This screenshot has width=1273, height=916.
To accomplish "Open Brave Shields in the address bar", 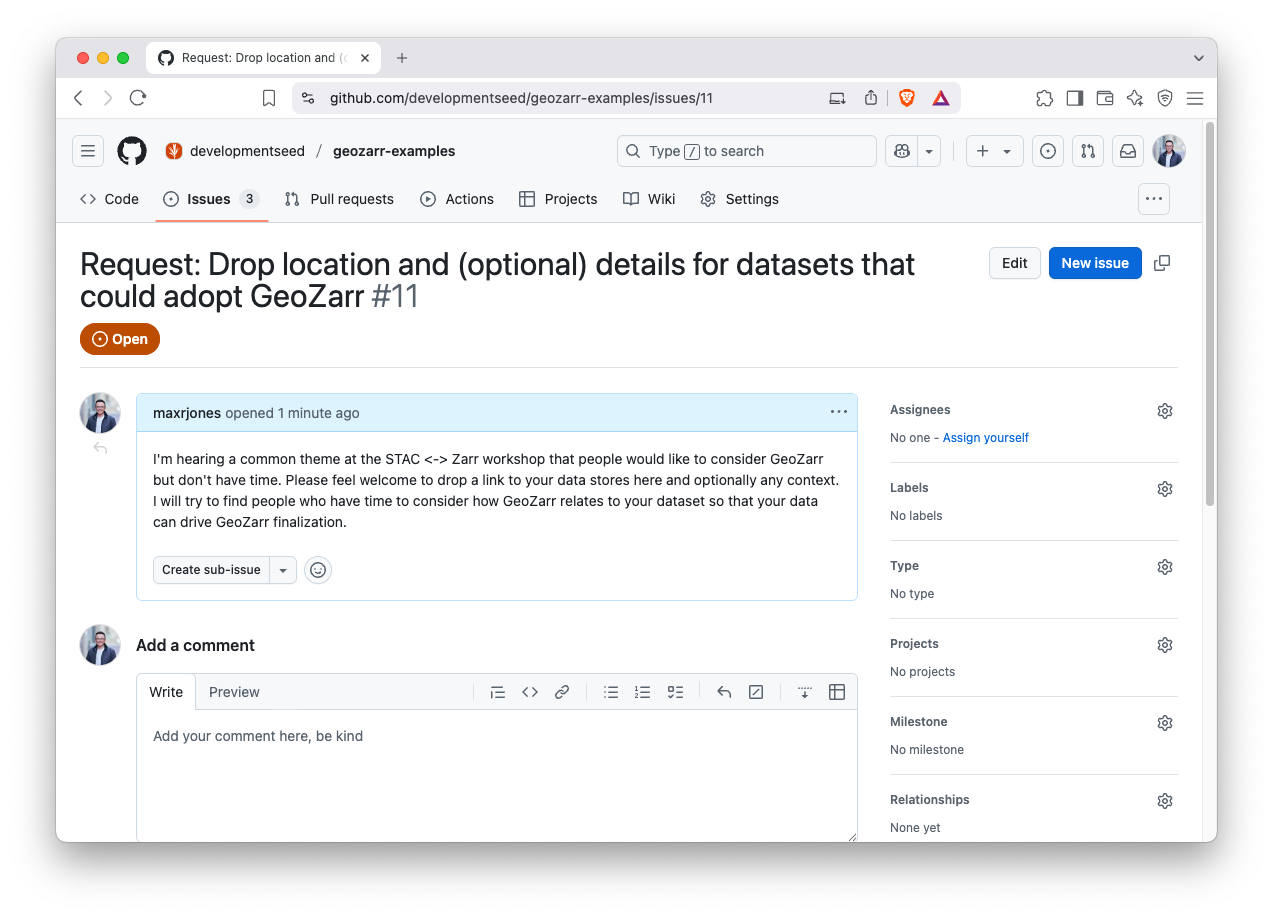I will click(908, 97).
